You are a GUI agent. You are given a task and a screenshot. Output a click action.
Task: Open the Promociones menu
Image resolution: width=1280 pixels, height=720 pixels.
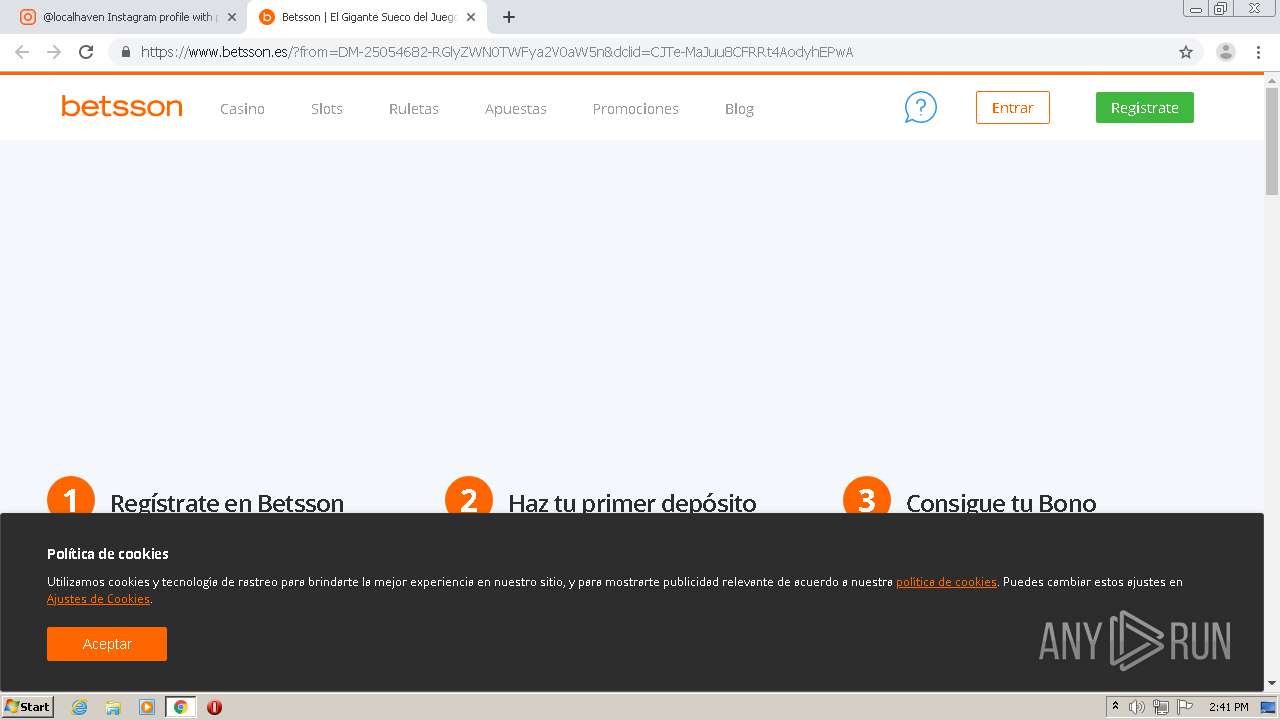[636, 108]
